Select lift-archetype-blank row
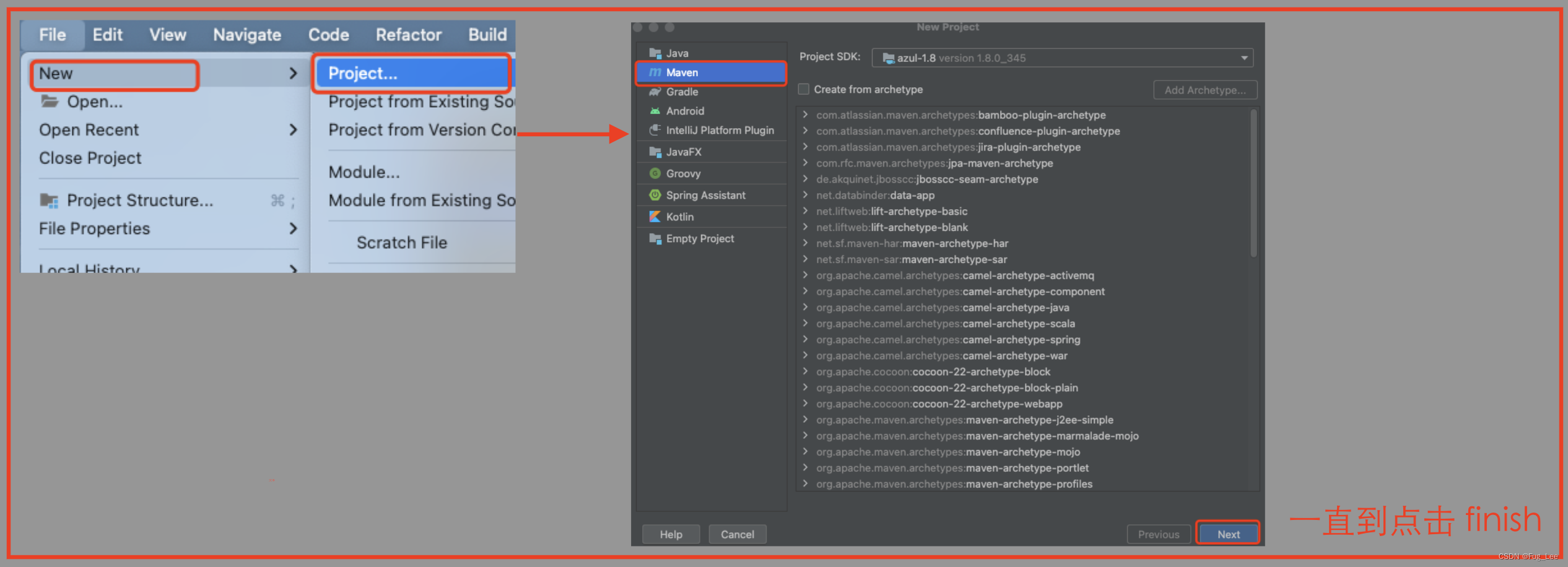 [x=1022, y=227]
